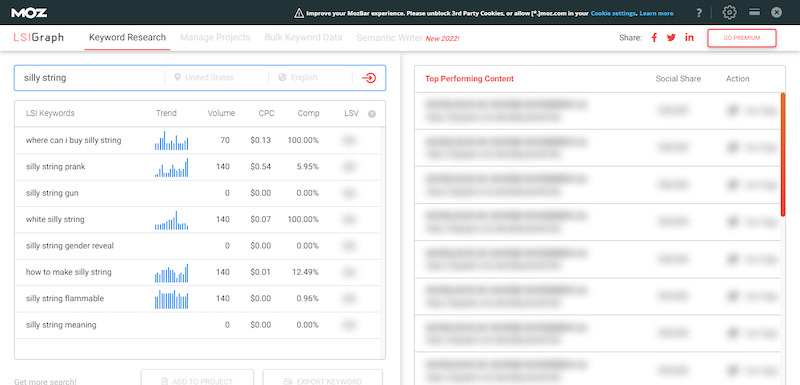Click the 70 volume value
This screenshot has width=800, height=385.
225,140
